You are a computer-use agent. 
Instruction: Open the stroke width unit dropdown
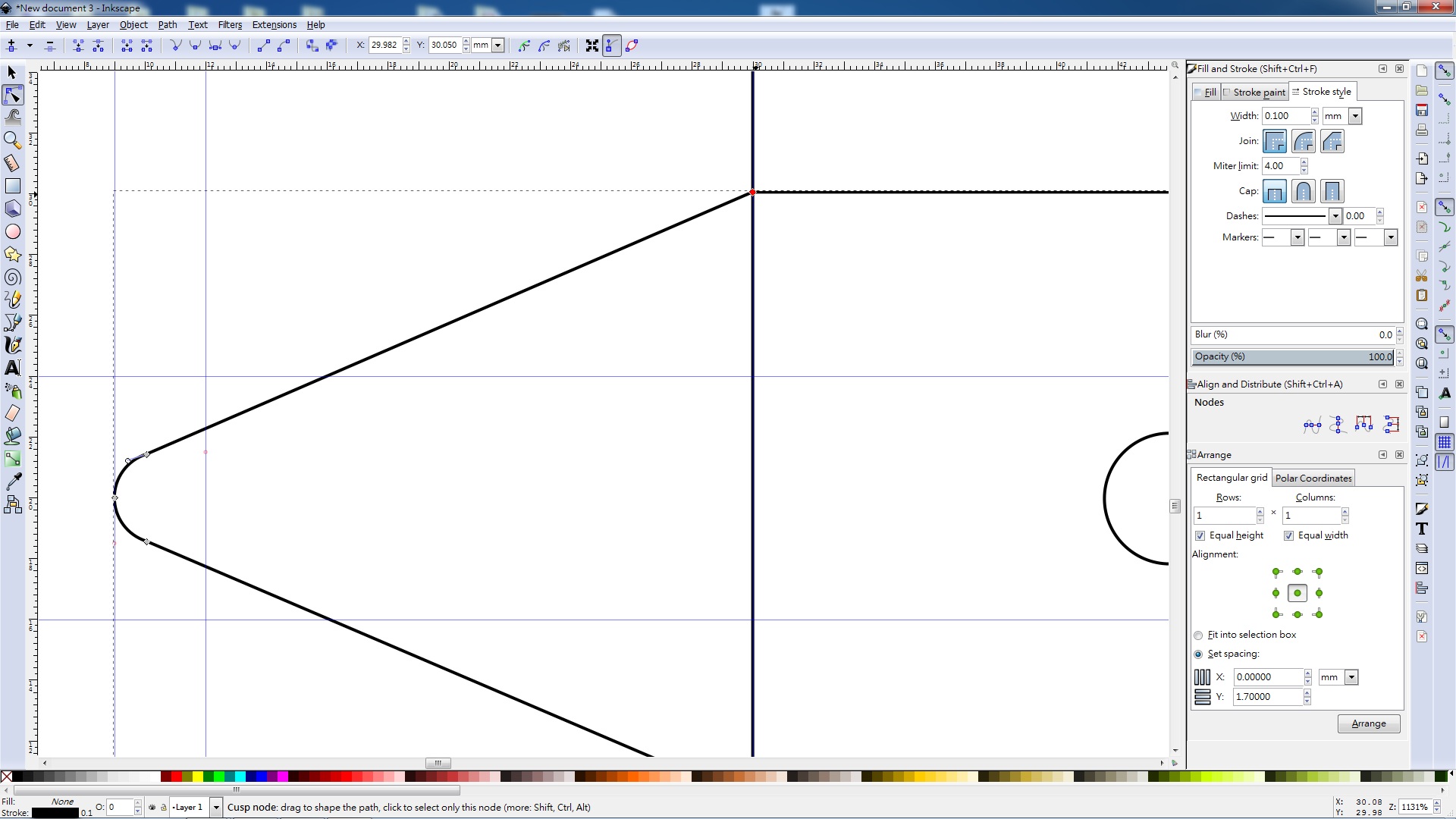point(1355,116)
